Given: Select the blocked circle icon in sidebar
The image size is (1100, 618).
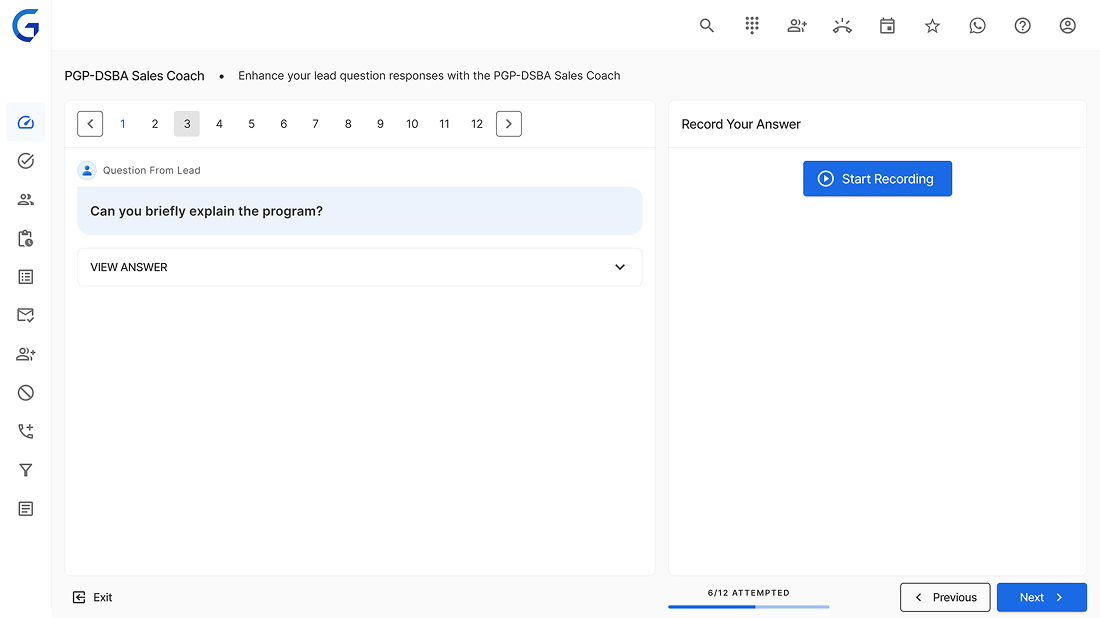Looking at the screenshot, I should coord(26,393).
